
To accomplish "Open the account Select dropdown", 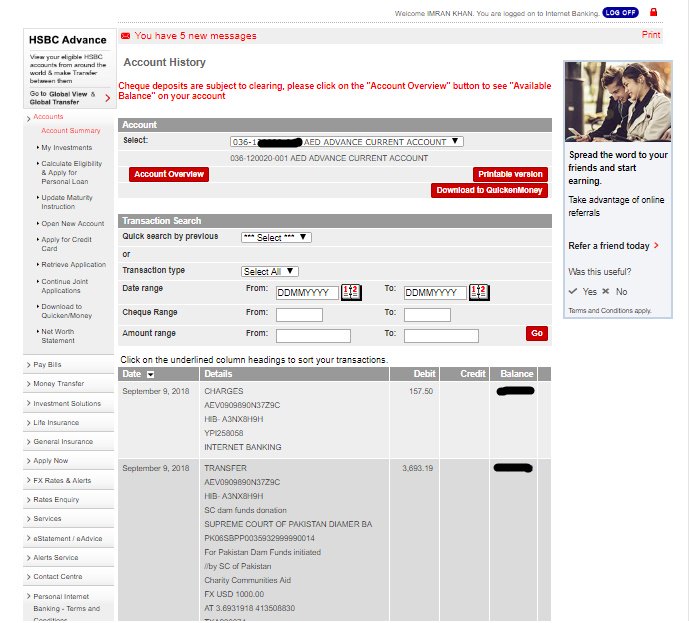I will point(346,141).
